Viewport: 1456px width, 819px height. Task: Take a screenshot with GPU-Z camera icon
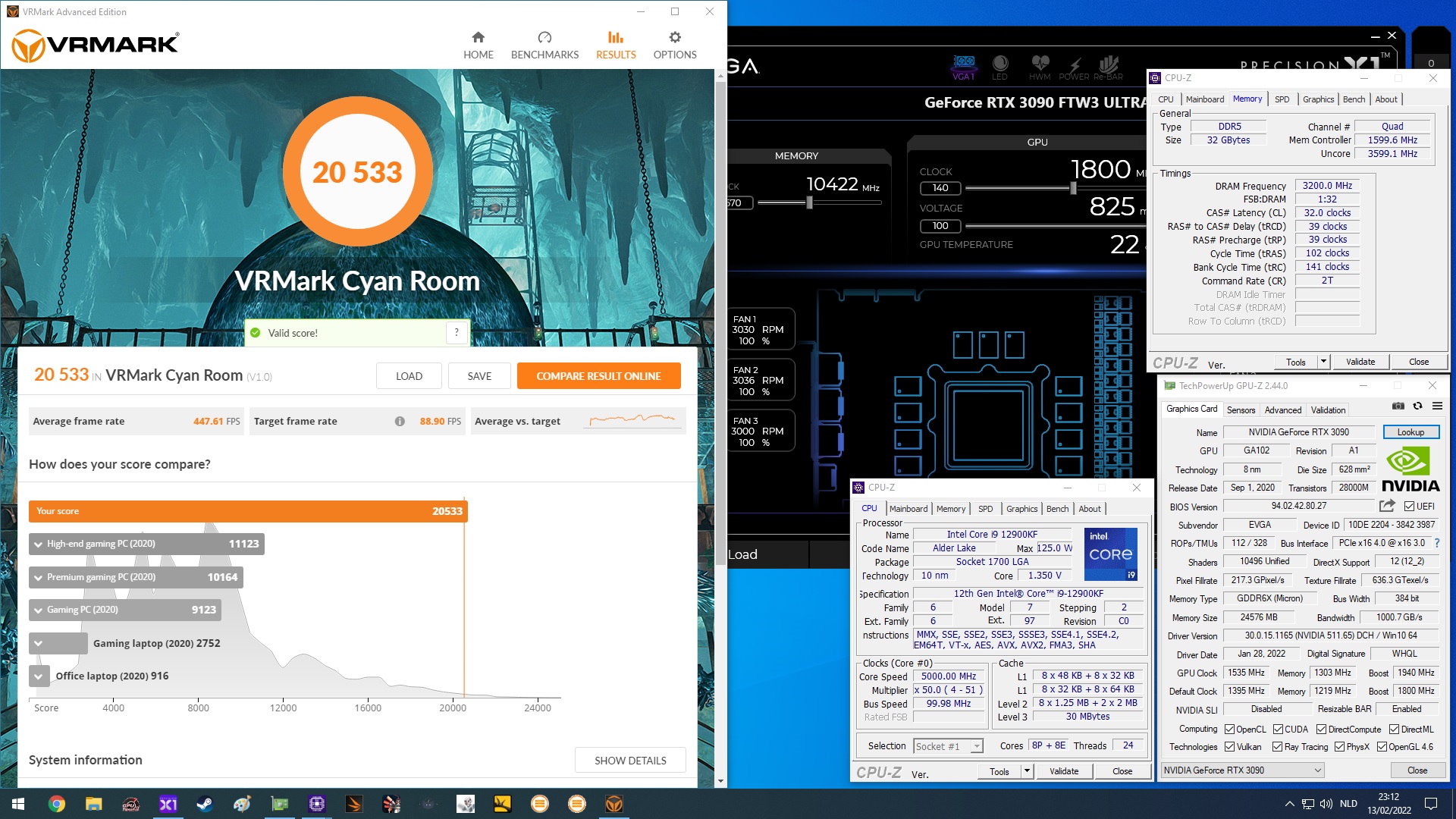tap(1398, 406)
